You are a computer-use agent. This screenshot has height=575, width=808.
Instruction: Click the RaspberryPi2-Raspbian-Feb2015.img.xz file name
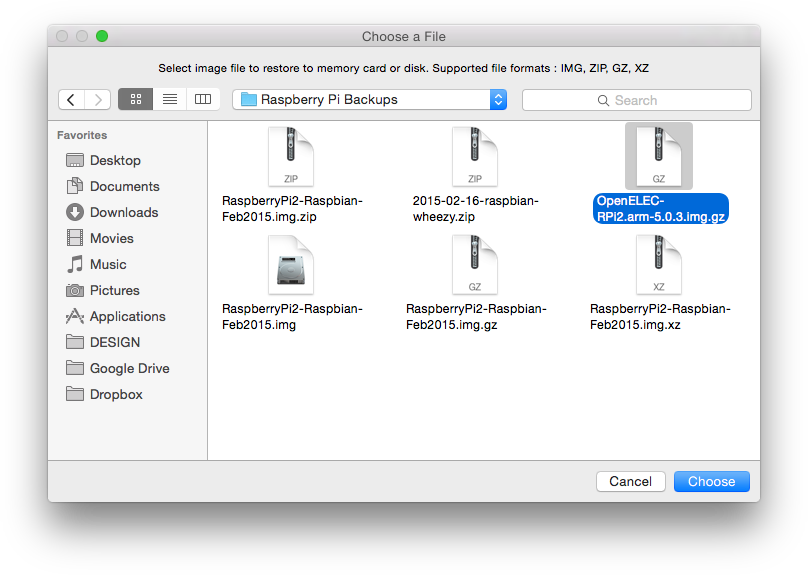pos(660,317)
